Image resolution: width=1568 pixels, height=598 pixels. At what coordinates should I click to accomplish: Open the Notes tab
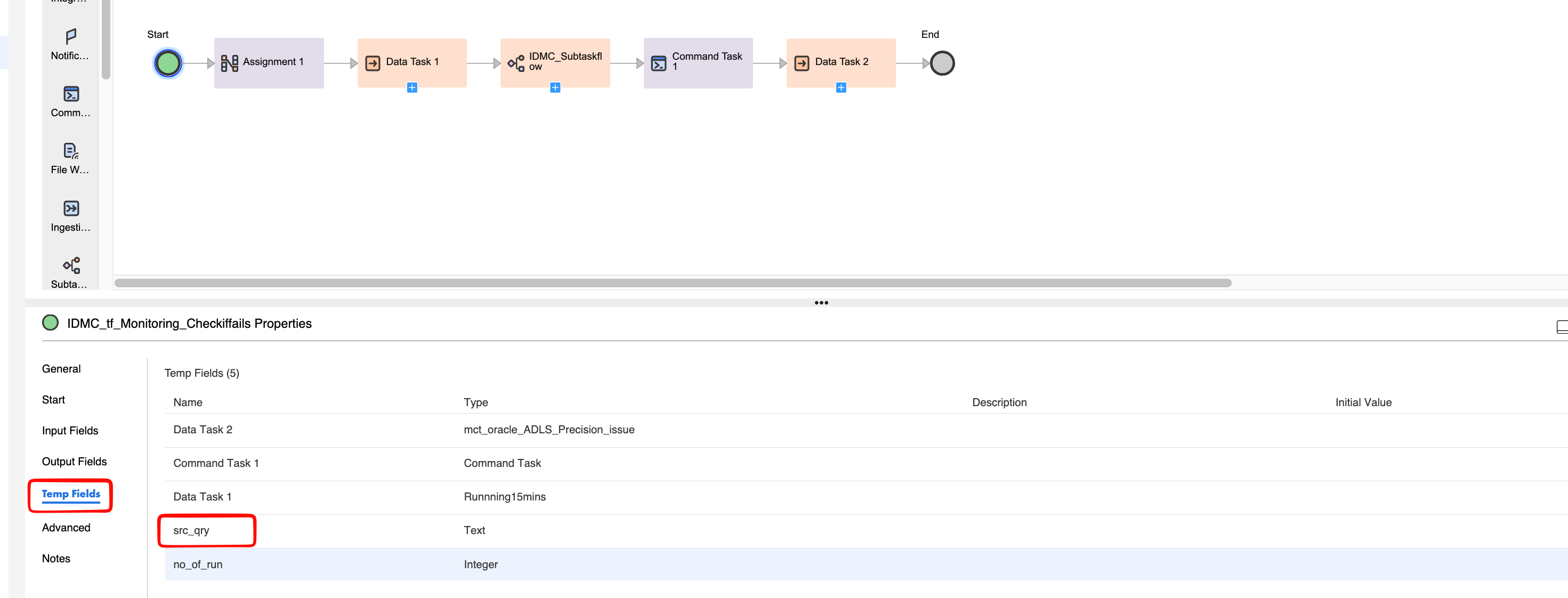(x=55, y=559)
